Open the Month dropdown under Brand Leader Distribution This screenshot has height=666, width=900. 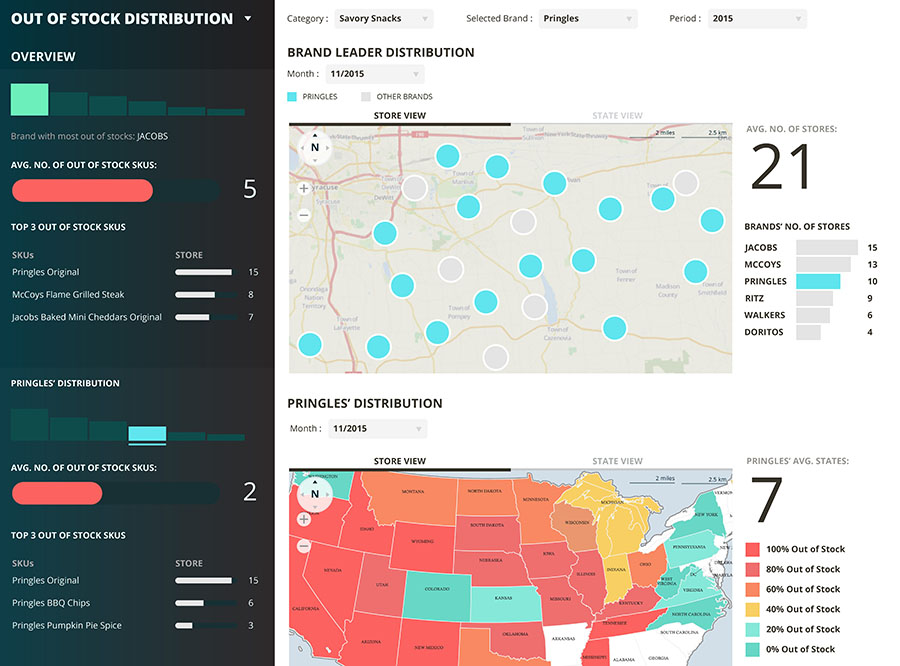pyautogui.click(x=375, y=74)
